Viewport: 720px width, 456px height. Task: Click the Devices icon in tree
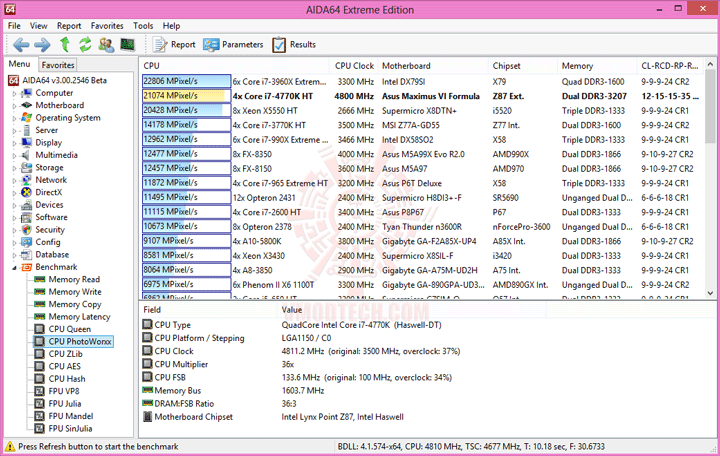pyautogui.click(x=27, y=205)
